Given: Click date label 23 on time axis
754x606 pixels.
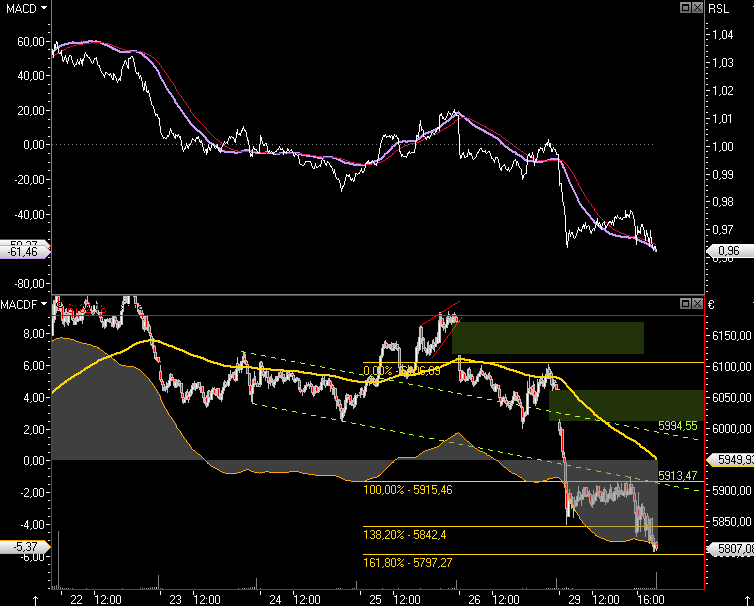Looking at the screenshot, I should tap(176, 599).
